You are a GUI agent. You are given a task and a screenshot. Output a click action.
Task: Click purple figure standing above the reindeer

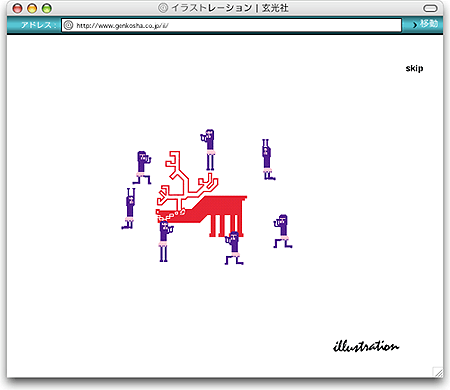pyautogui.click(x=209, y=150)
